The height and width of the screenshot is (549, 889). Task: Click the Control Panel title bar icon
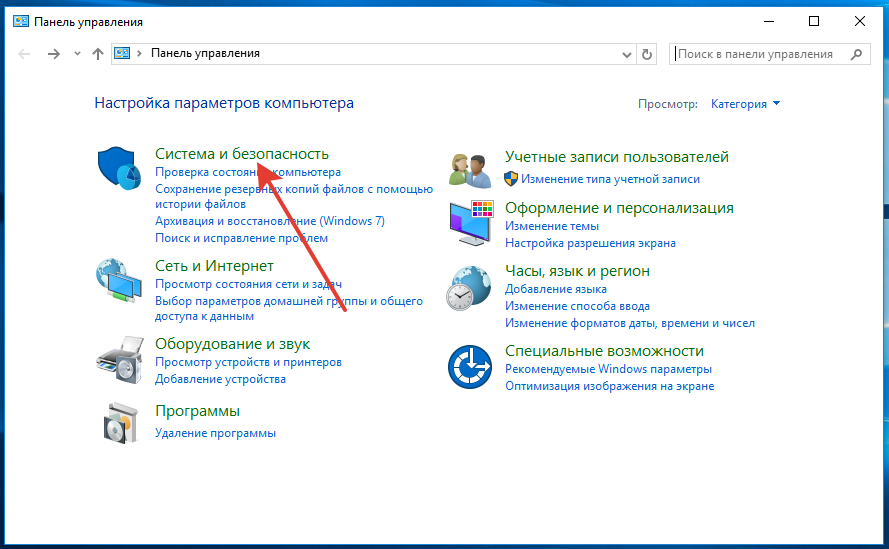21,22
